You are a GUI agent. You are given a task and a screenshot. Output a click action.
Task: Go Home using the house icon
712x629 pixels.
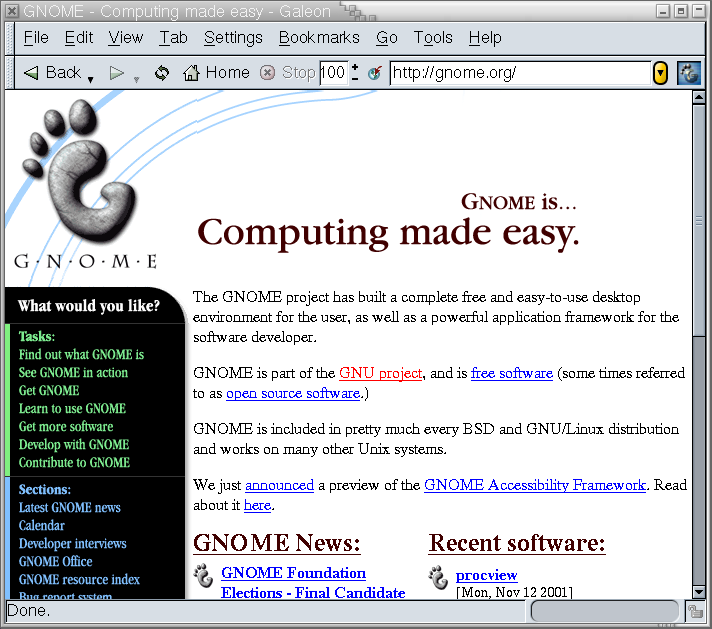tap(191, 73)
